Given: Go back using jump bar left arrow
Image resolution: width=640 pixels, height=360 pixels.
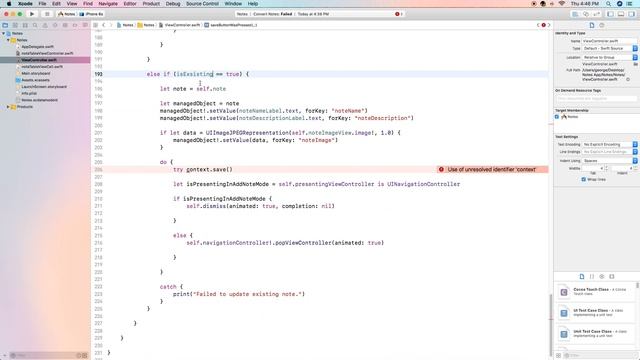Looking at the screenshot, I should click(104, 25).
